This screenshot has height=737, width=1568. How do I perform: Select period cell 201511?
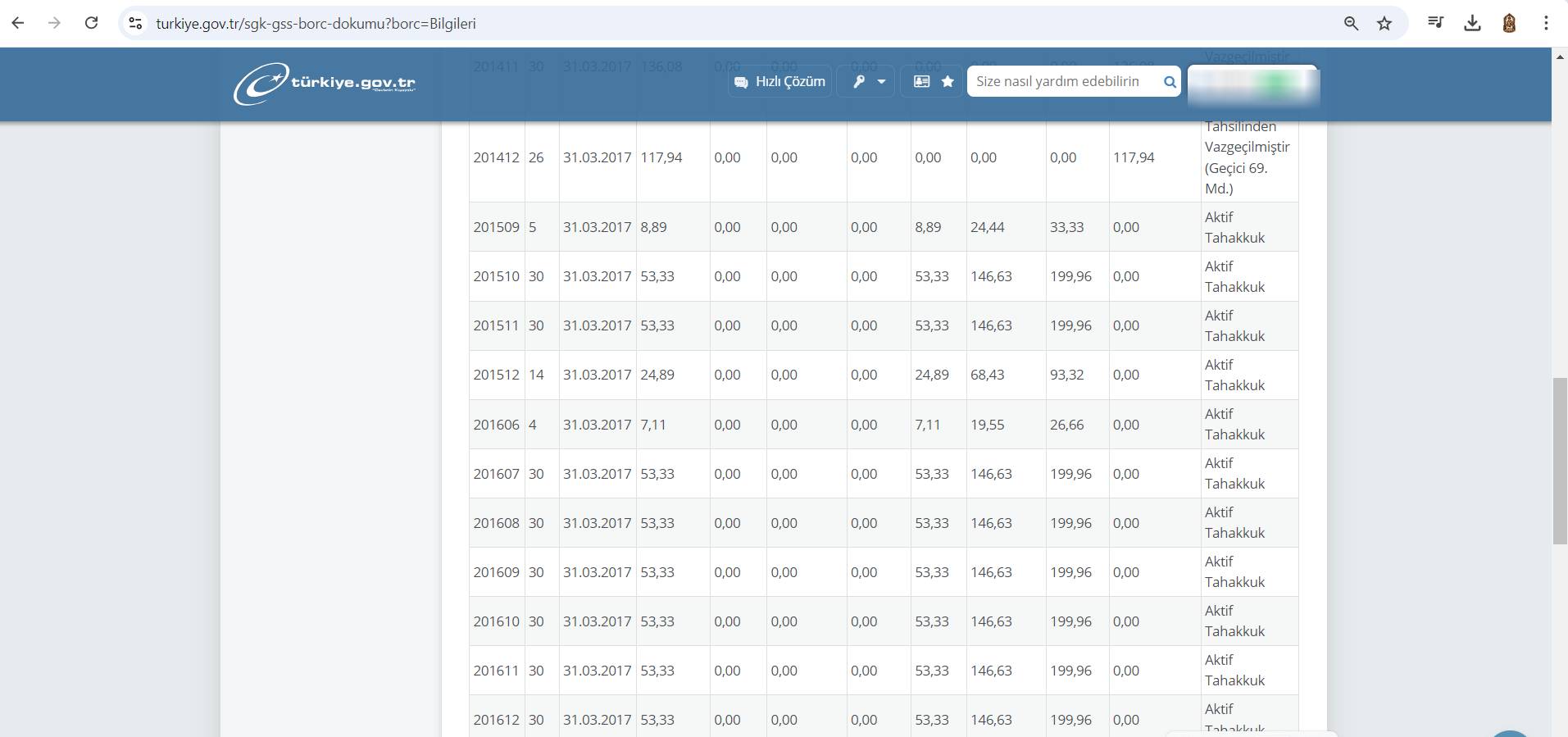coord(496,325)
